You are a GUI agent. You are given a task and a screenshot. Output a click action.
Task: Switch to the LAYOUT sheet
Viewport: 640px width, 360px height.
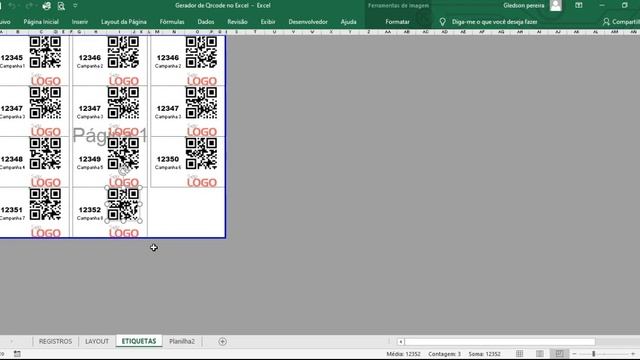[97, 341]
